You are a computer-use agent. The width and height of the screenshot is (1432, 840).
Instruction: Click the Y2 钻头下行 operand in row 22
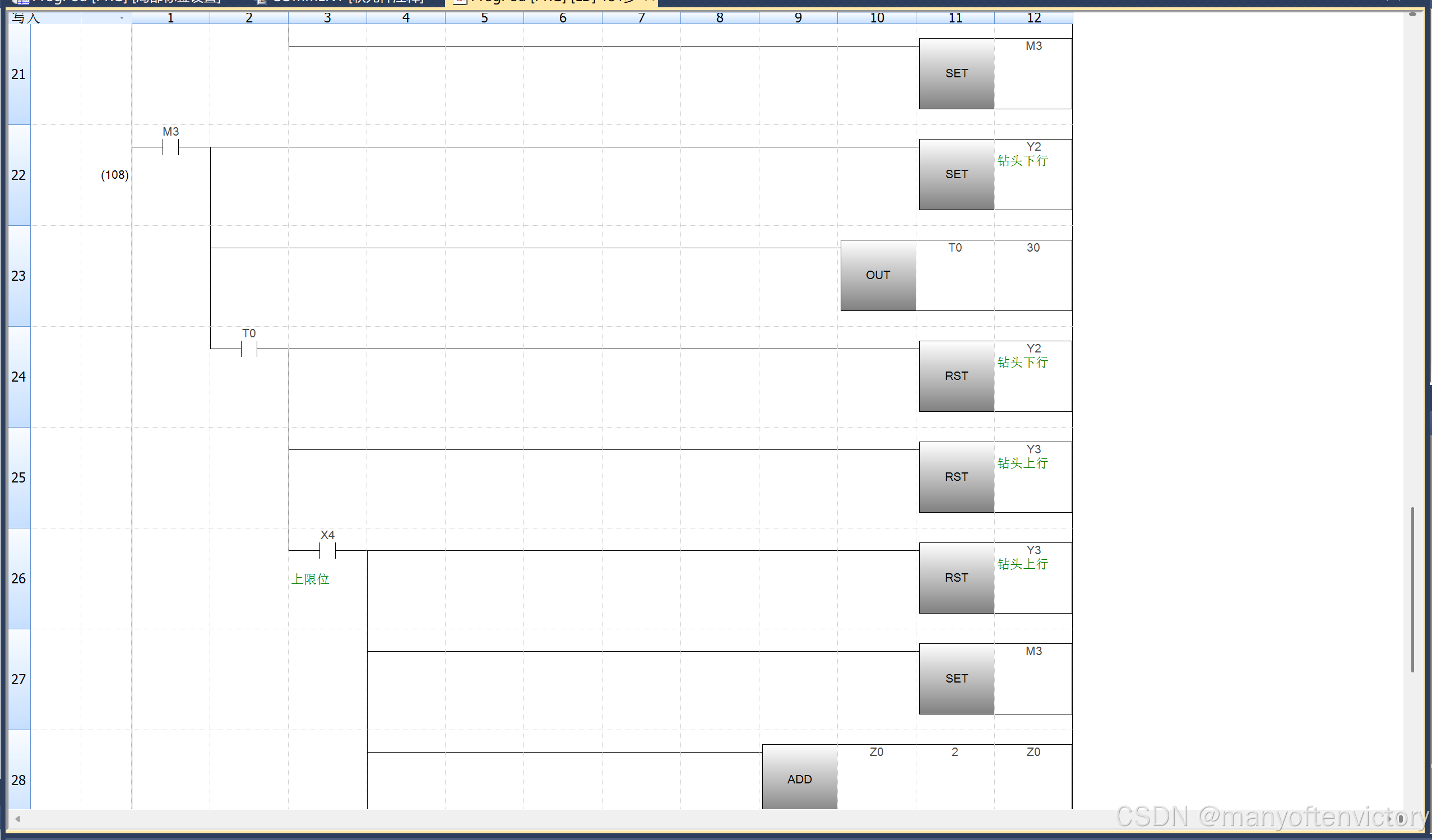point(1022,155)
